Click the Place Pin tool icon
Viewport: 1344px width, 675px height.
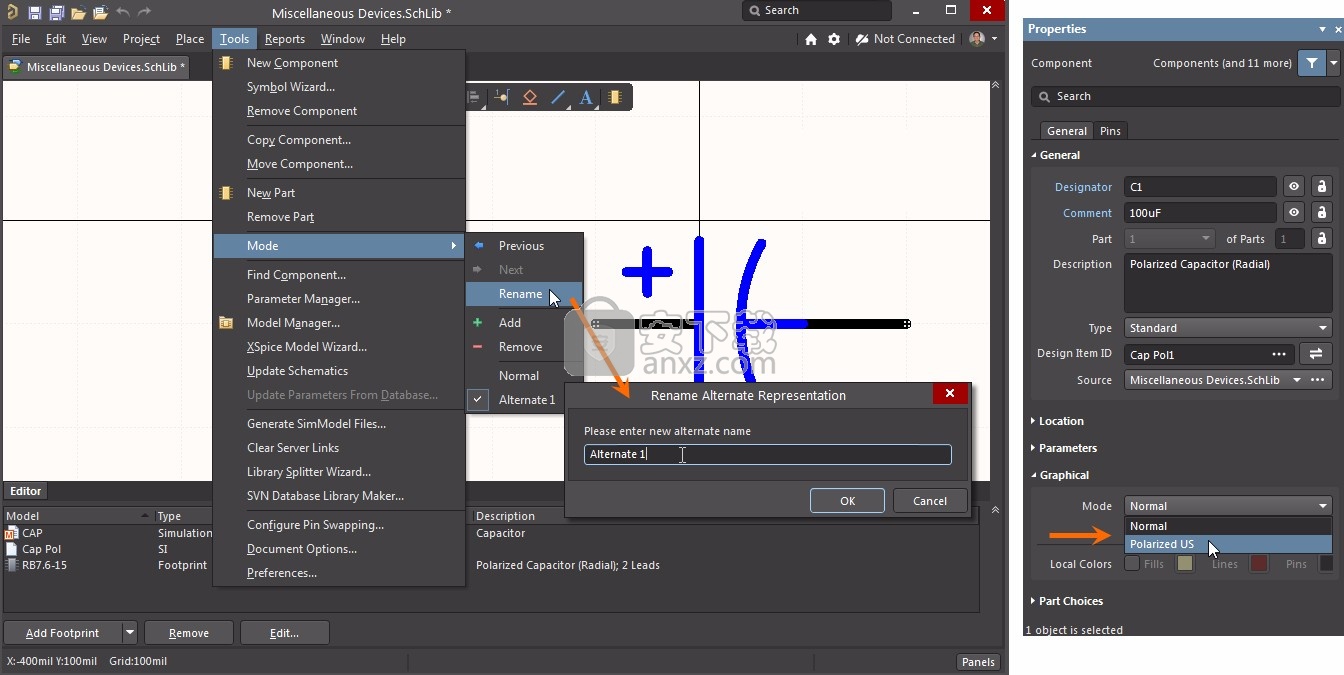tap(501, 97)
